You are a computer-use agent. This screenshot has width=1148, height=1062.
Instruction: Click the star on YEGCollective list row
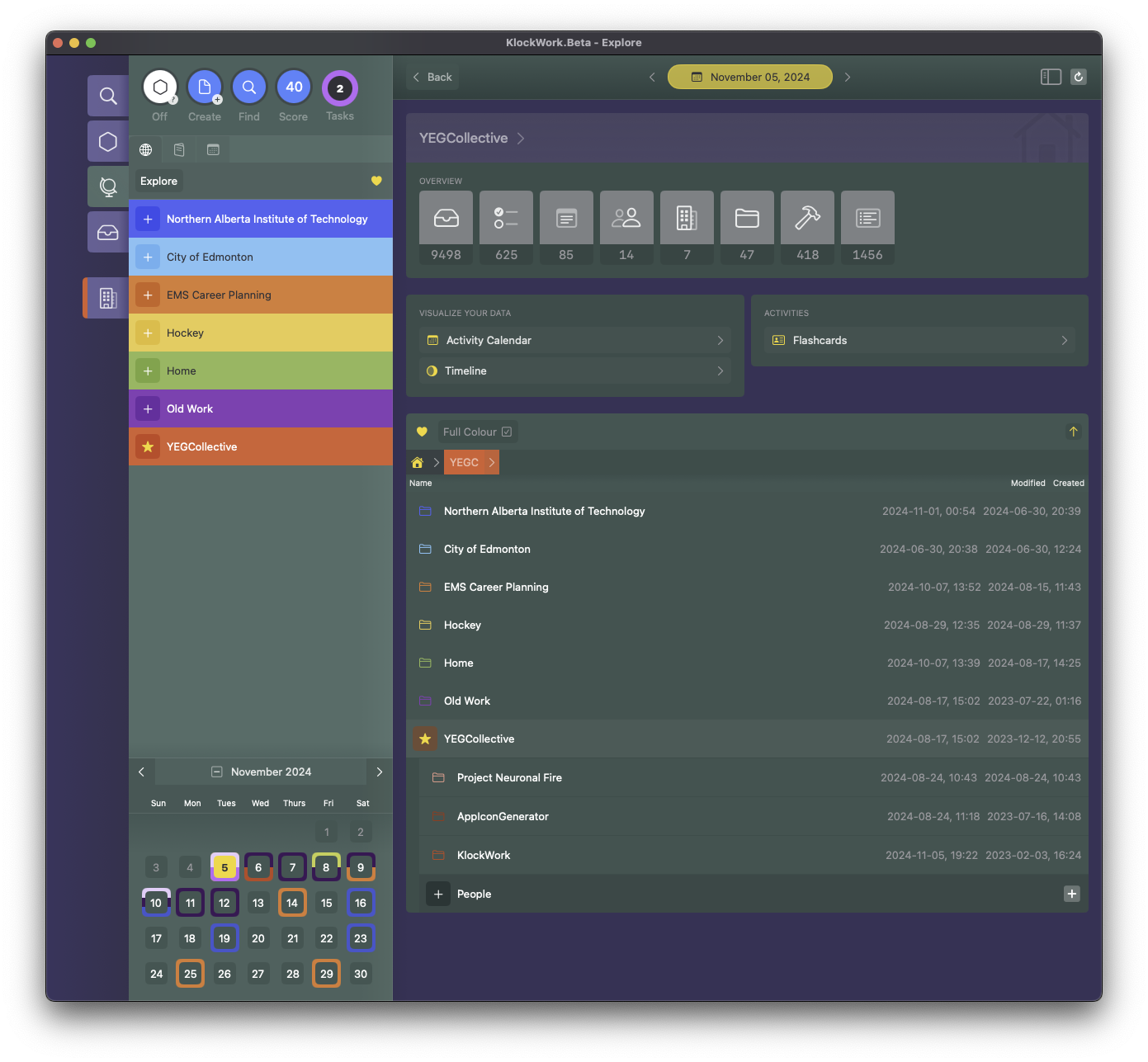click(x=425, y=739)
